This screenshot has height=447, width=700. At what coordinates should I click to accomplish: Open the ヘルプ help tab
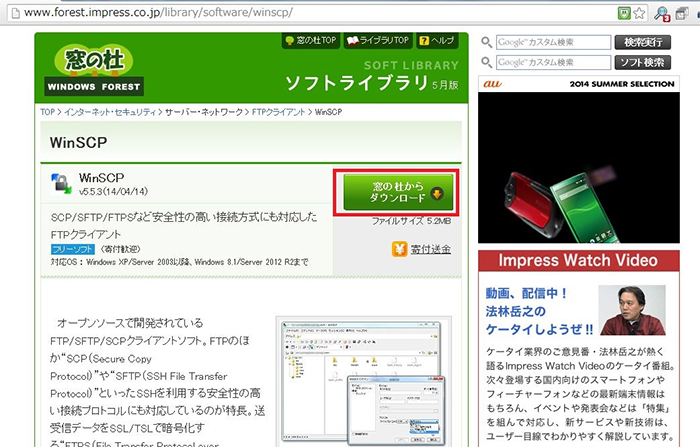[437, 41]
